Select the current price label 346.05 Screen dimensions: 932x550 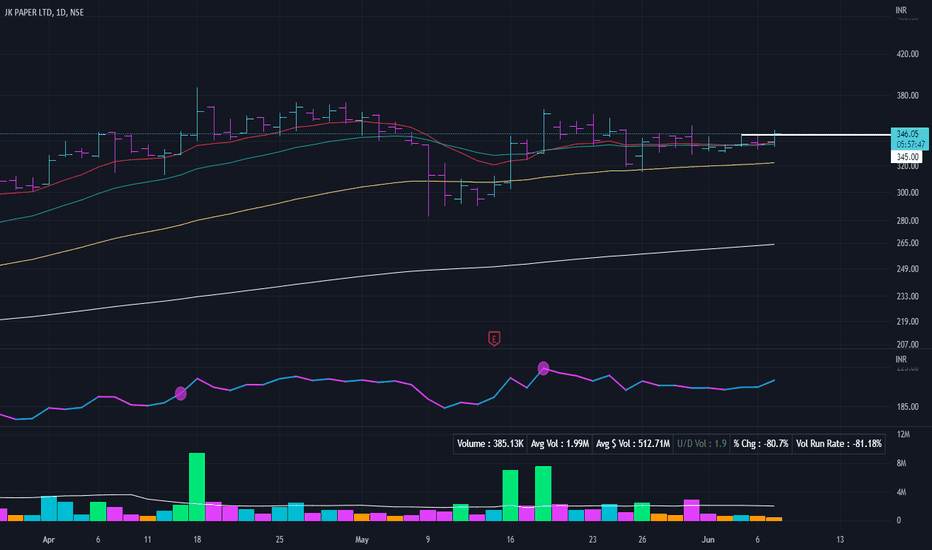908,134
